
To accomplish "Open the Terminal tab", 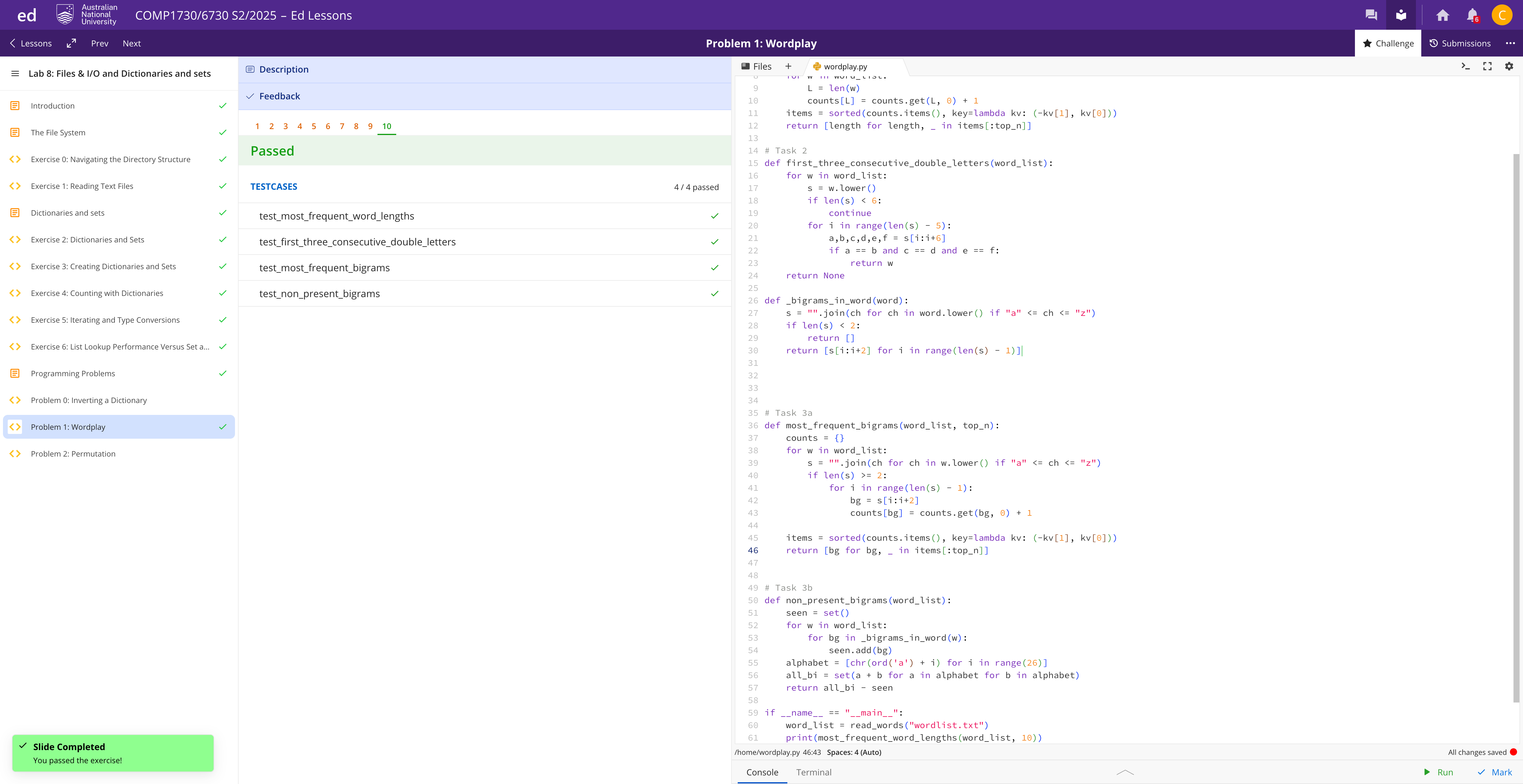I will pos(814,772).
